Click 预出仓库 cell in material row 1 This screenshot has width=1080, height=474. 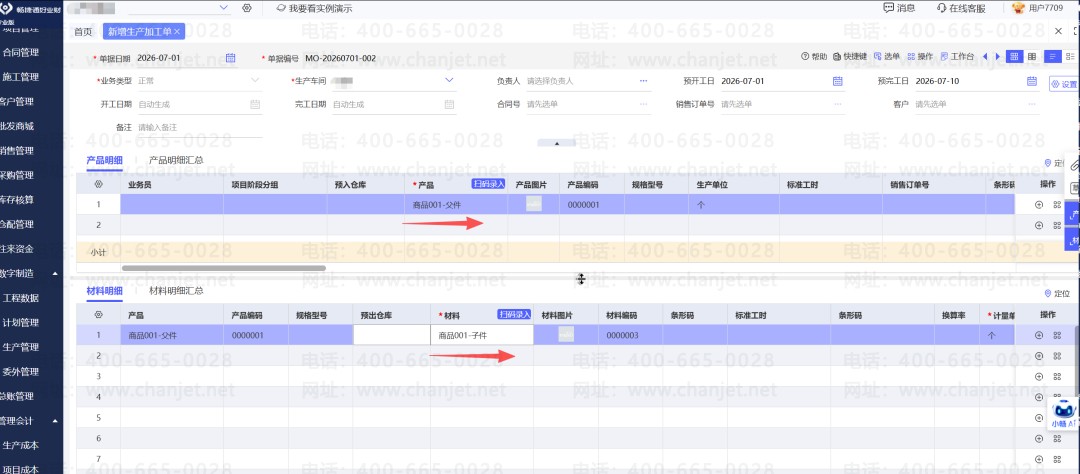(x=391, y=335)
